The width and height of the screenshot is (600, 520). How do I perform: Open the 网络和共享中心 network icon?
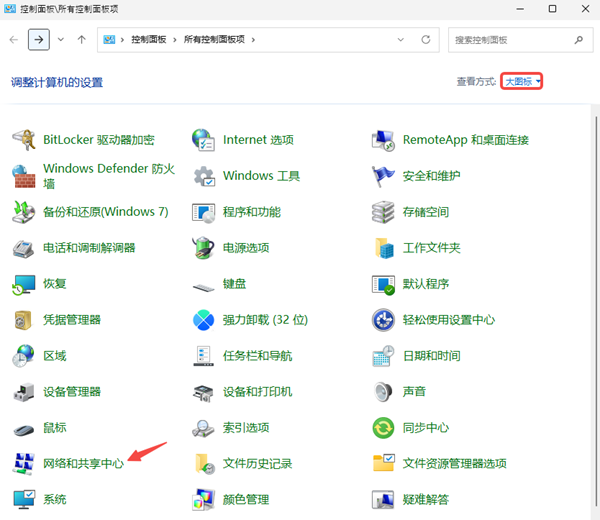pos(24,464)
